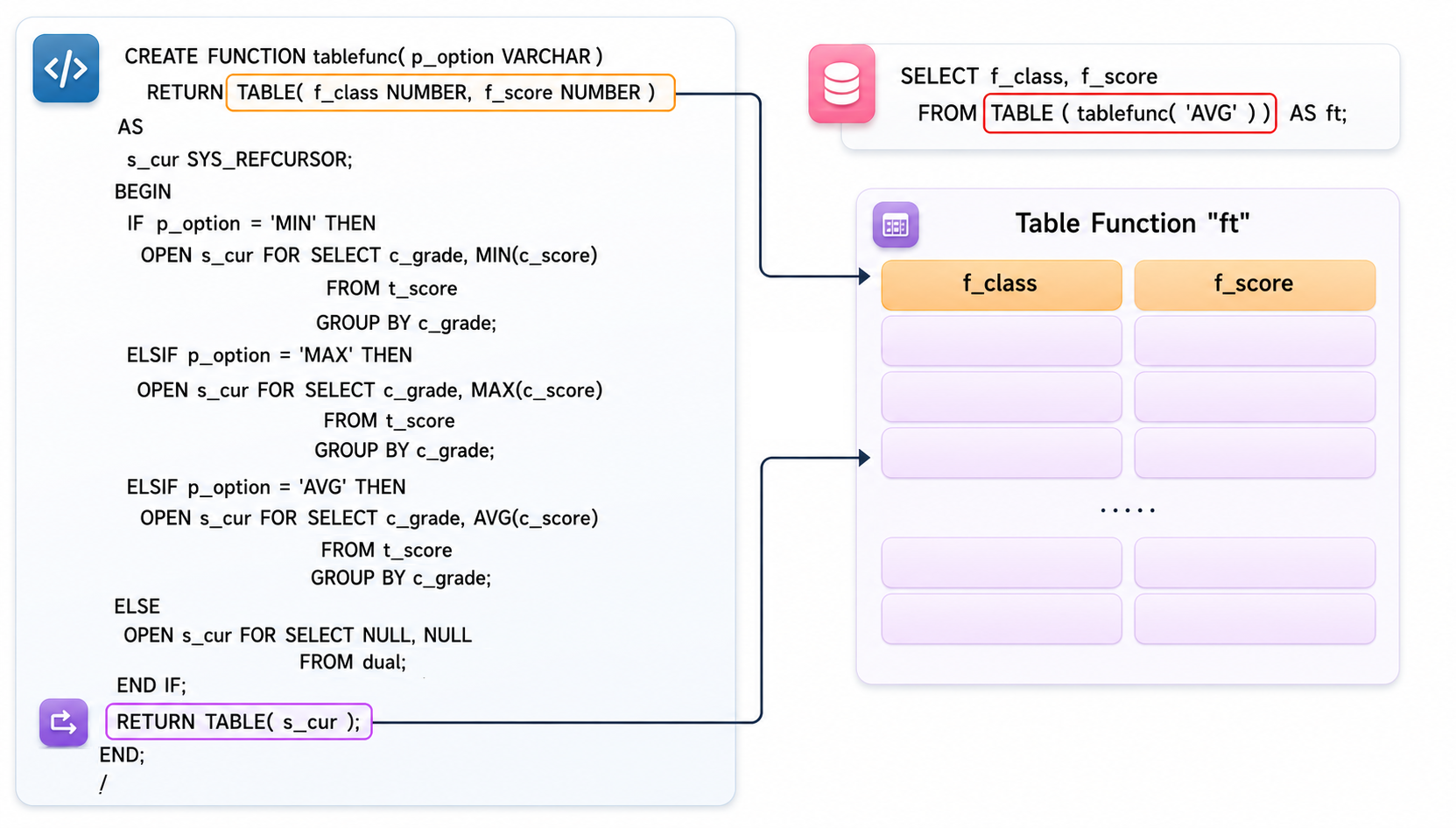Click the AS keyword below RETURN

coord(130,128)
